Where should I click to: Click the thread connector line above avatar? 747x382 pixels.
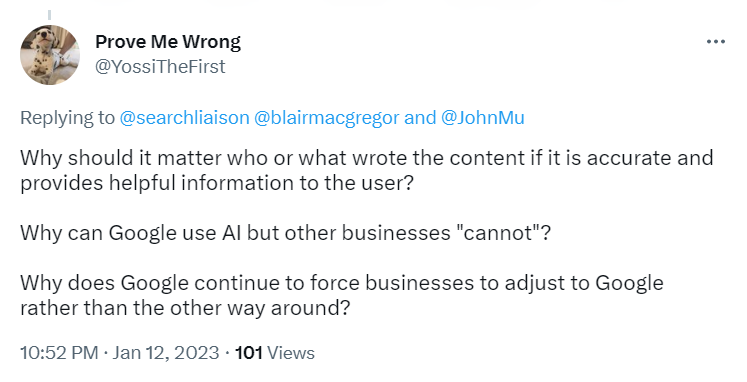50,15
